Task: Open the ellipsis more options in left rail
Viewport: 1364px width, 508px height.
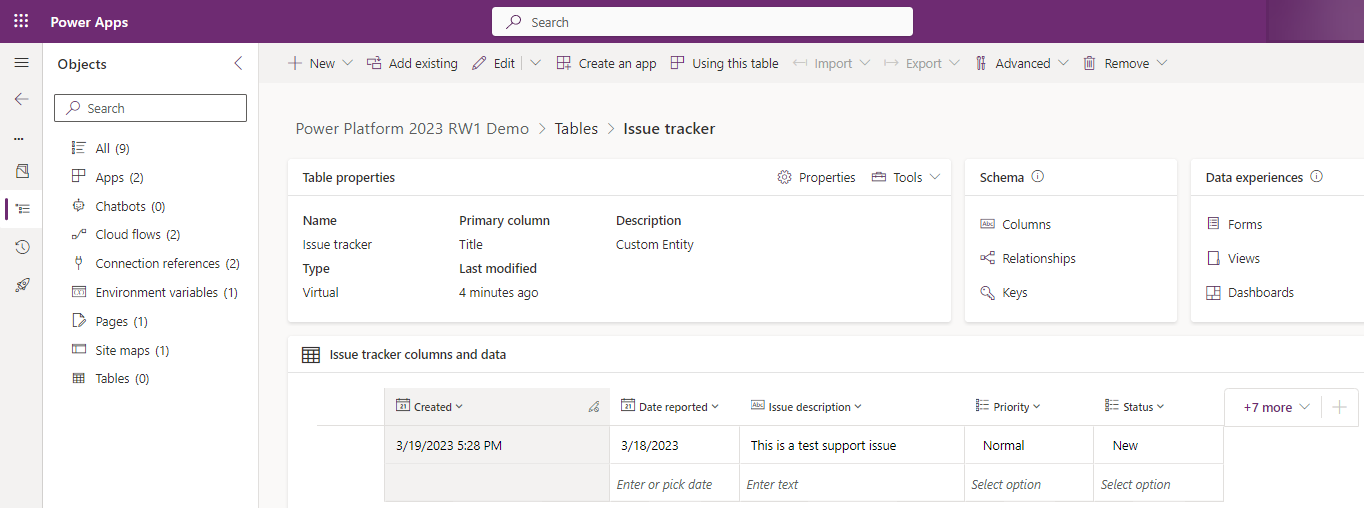Action: (x=19, y=138)
